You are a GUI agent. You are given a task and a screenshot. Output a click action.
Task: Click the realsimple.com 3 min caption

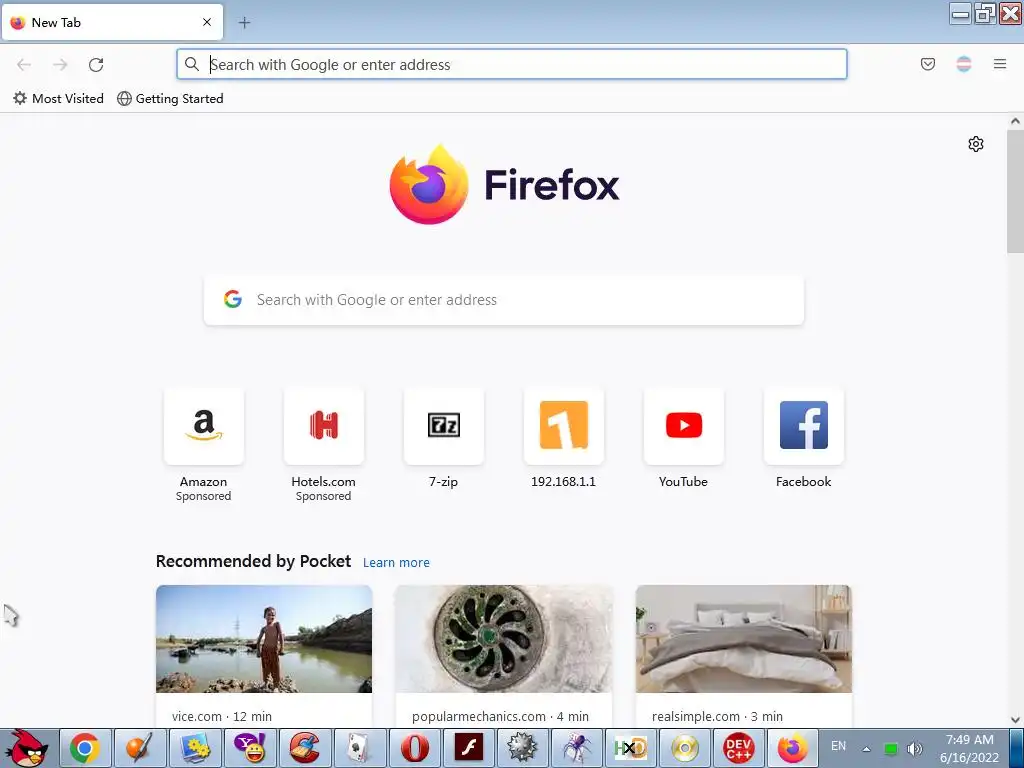[x=717, y=716]
